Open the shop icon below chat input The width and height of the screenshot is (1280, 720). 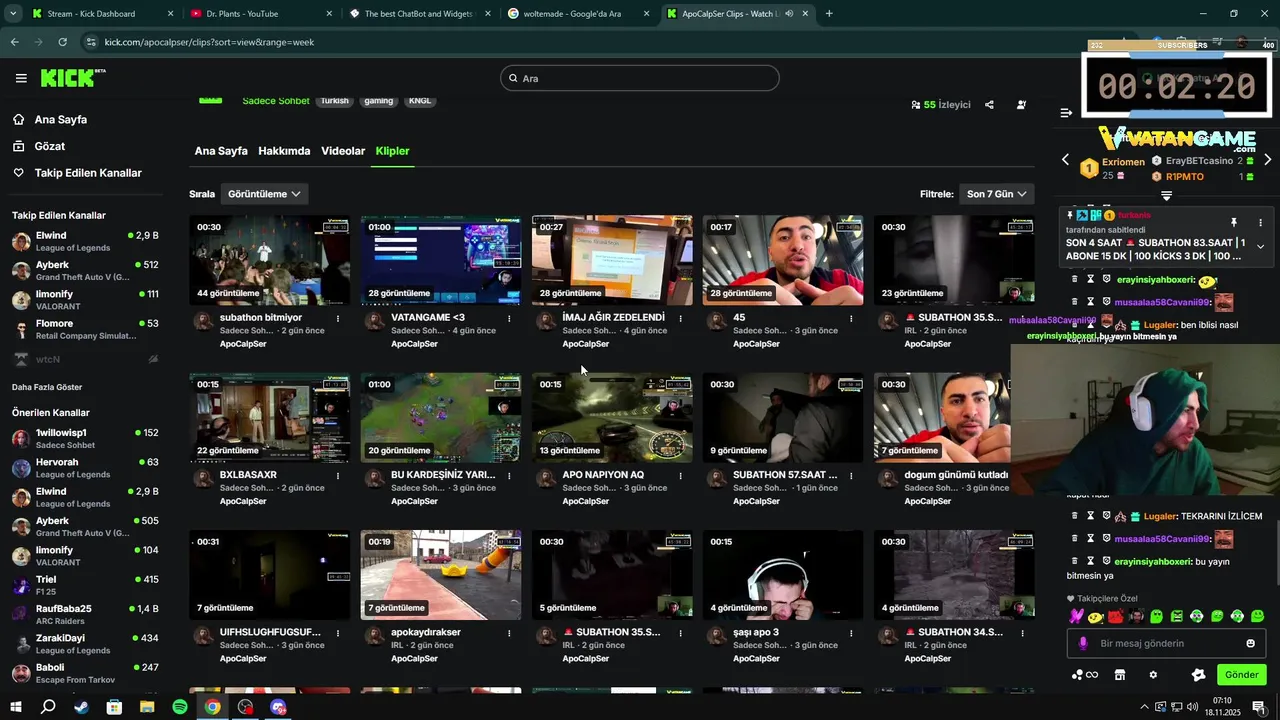coord(1120,675)
